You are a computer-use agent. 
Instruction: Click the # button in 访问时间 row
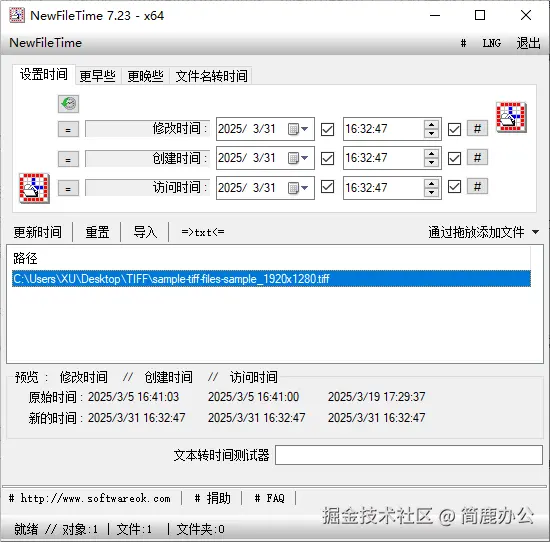(477, 187)
